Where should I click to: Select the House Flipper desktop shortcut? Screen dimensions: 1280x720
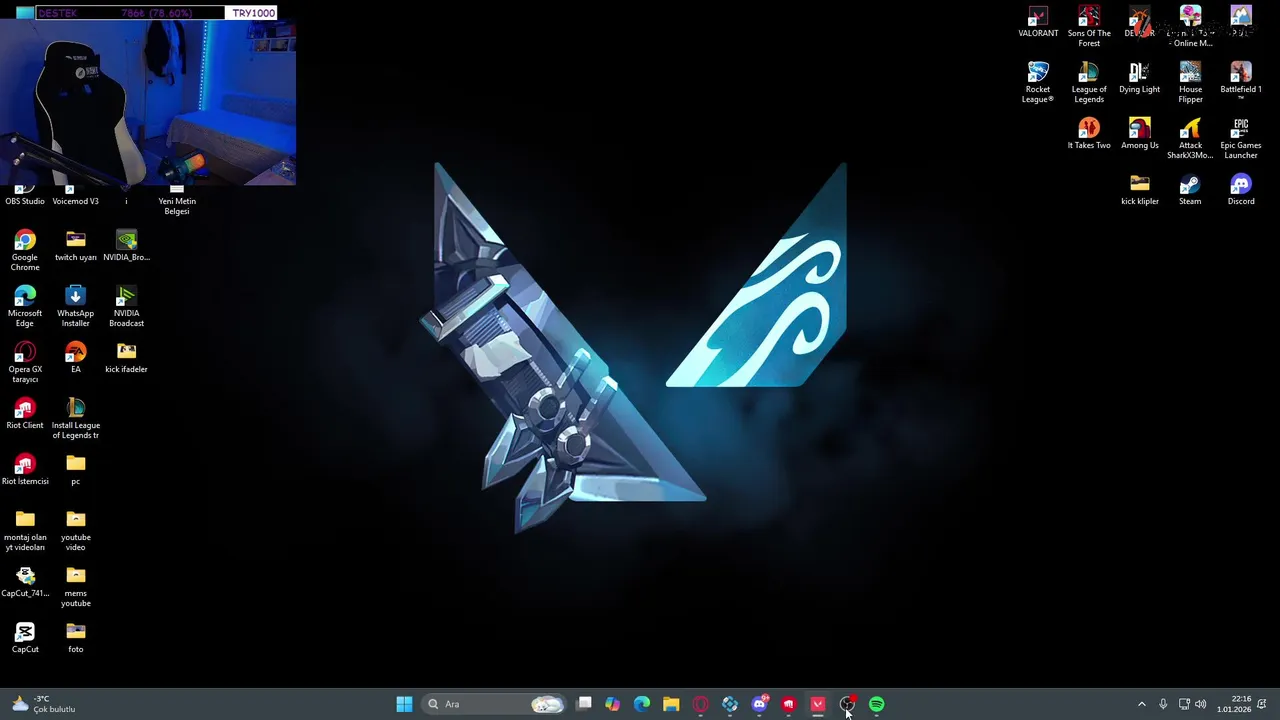(1190, 83)
